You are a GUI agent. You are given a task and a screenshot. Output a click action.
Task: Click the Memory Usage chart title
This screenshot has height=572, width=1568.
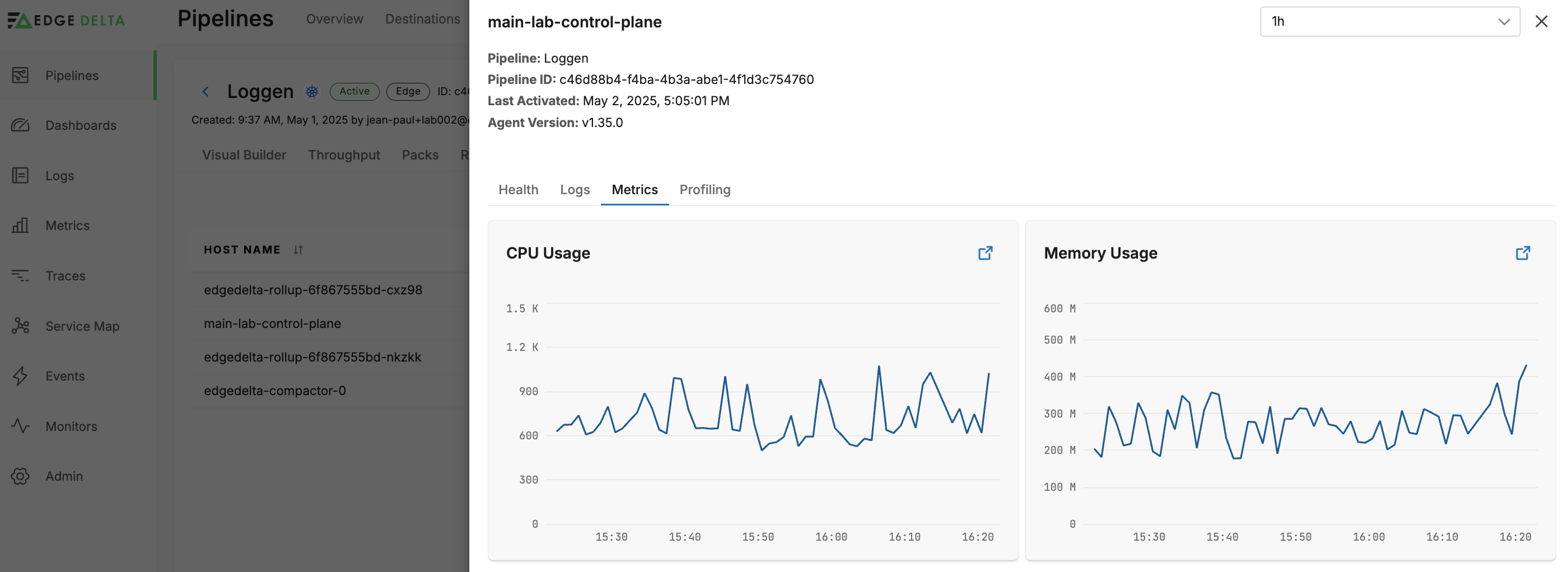[x=1100, y=253]
